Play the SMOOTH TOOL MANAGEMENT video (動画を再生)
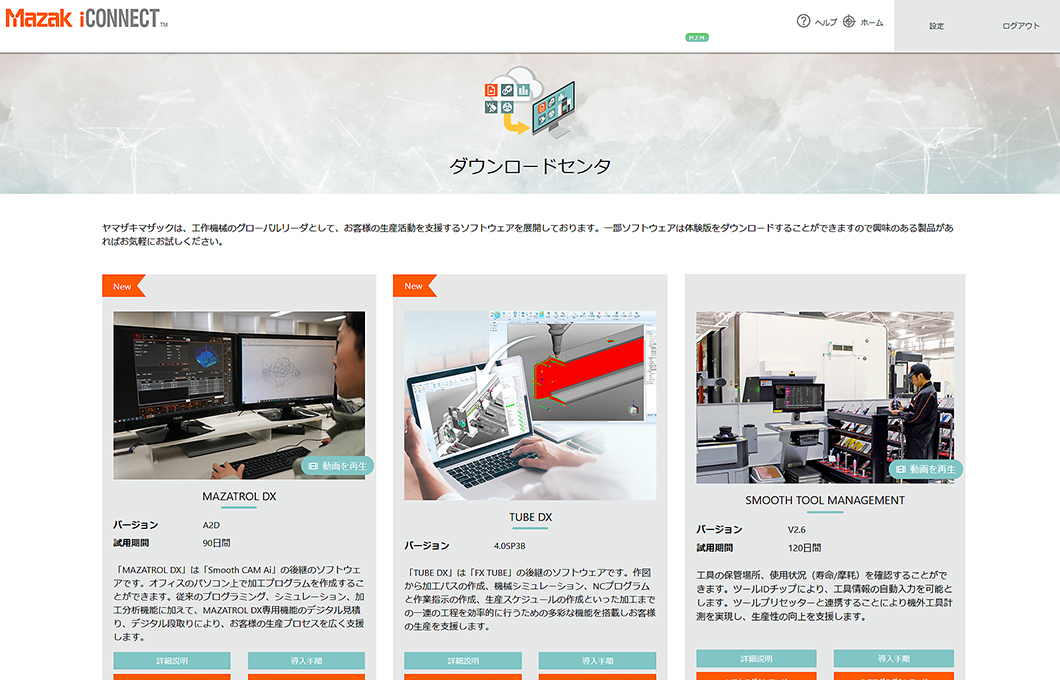The width and height of the screenshot is (1060, 680). click(925, 469)
